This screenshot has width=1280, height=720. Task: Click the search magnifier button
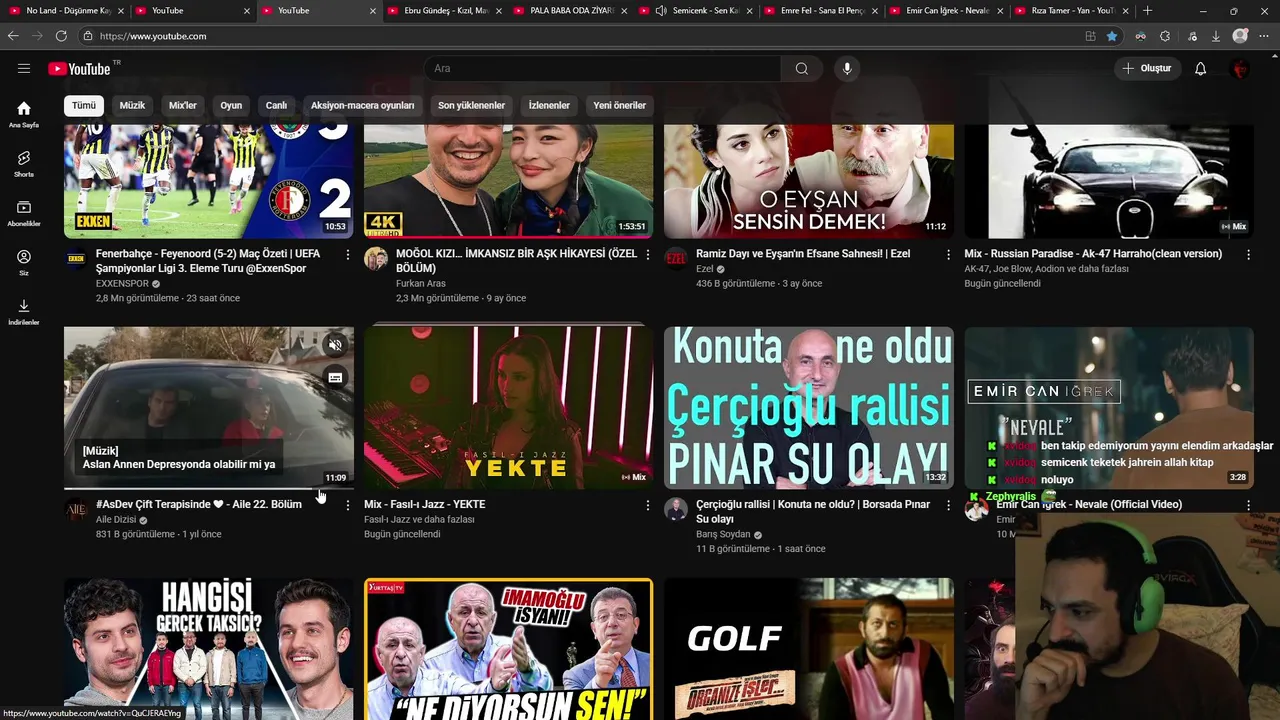(x=801, y=68)
